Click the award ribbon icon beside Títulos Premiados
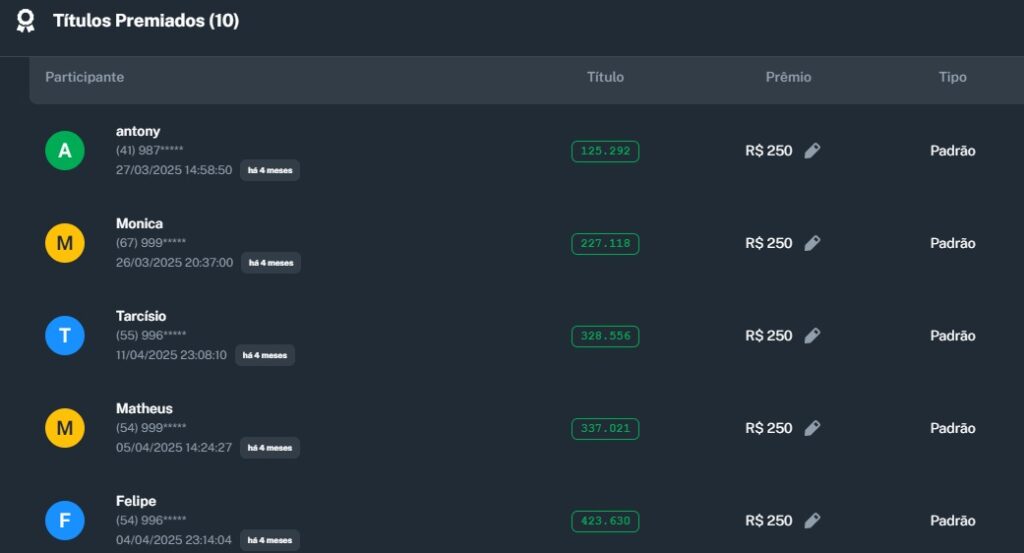 coord(26,21)
